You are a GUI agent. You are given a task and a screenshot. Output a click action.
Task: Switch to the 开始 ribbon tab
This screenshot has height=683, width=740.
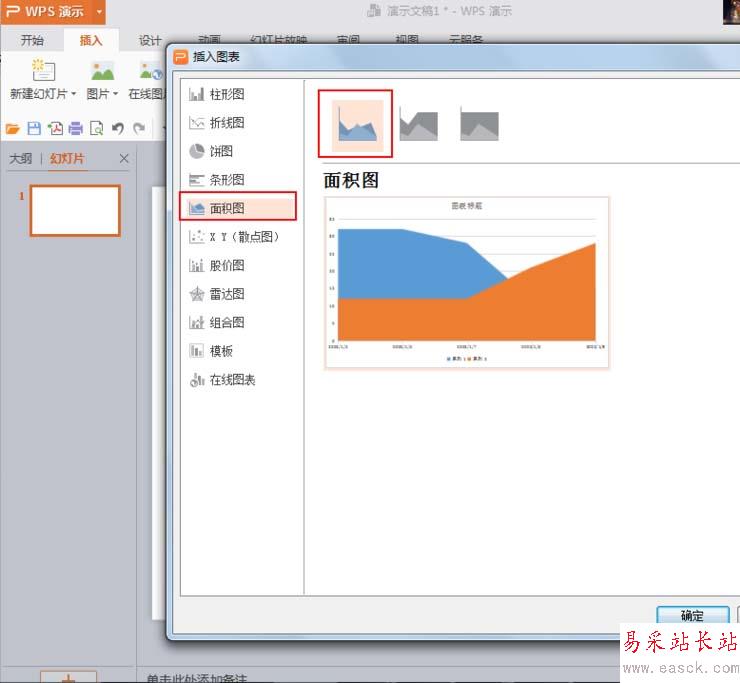click(x=32, y=40)
